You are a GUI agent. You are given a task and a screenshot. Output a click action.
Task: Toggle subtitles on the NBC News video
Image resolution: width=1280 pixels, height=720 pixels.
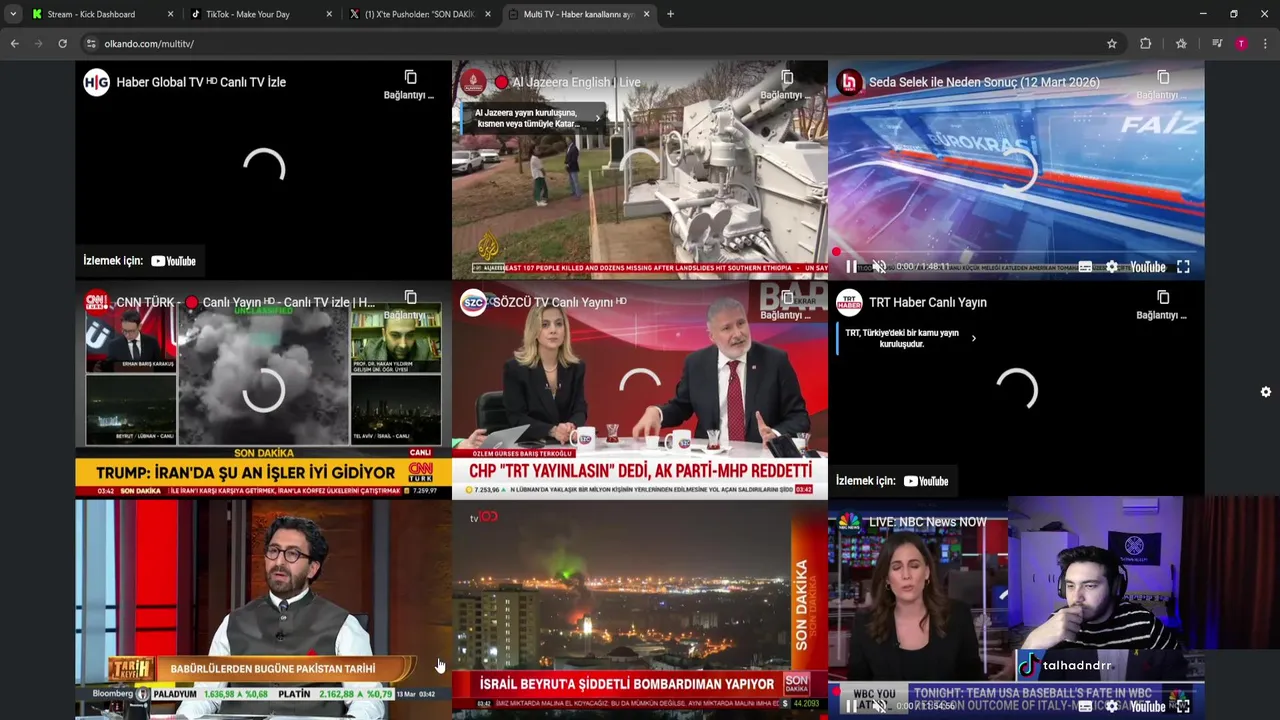(x=1085, y=706)
